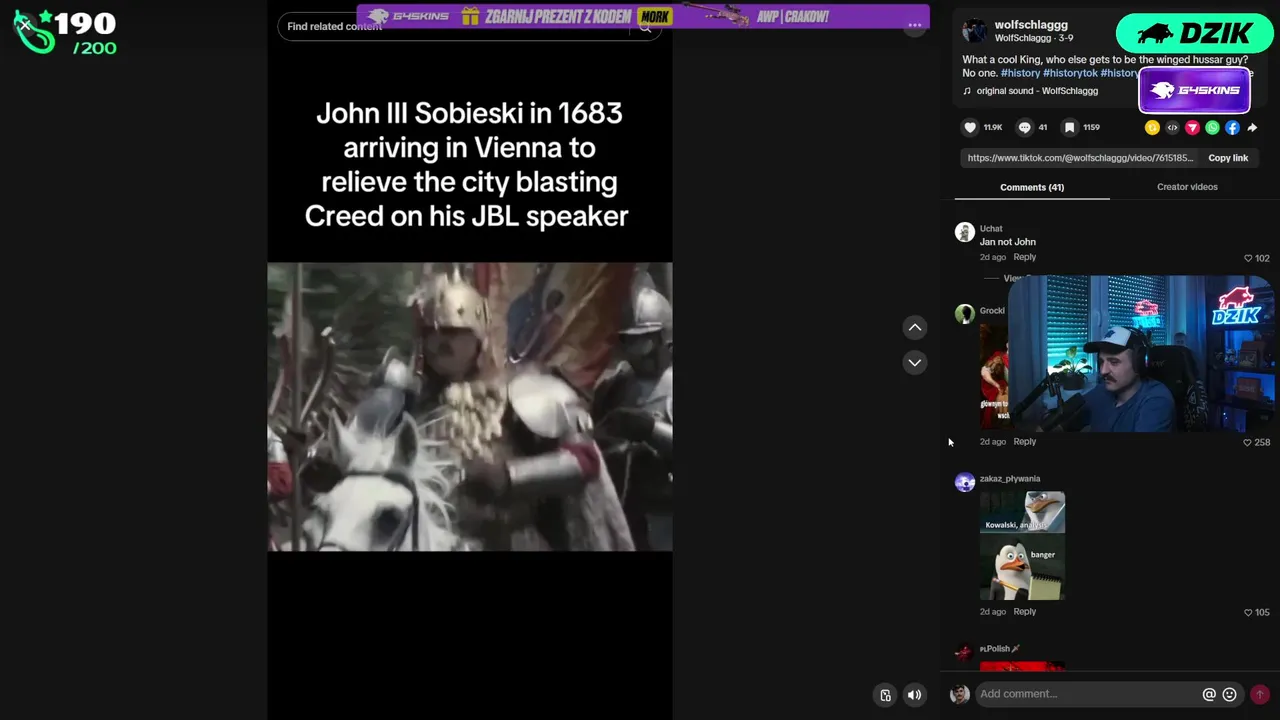Click the video URL text field
Viewport: 1280px width, 720px height.
point(1080,158)
